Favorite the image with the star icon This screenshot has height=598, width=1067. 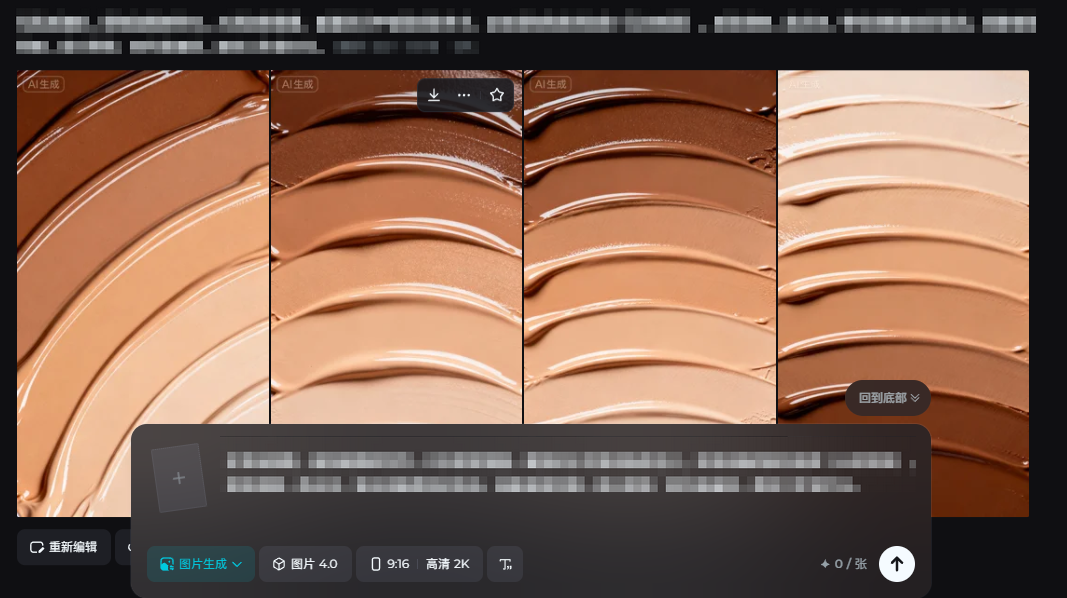(x=497, y=95)
